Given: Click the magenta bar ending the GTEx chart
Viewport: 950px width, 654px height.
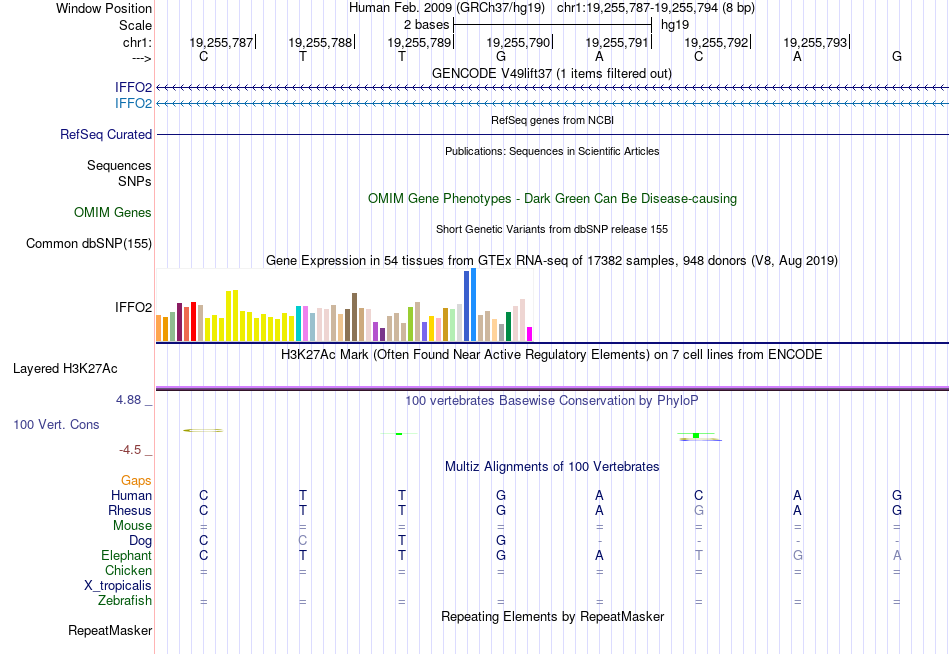Looking at the screenshot, I should (530, 334).
